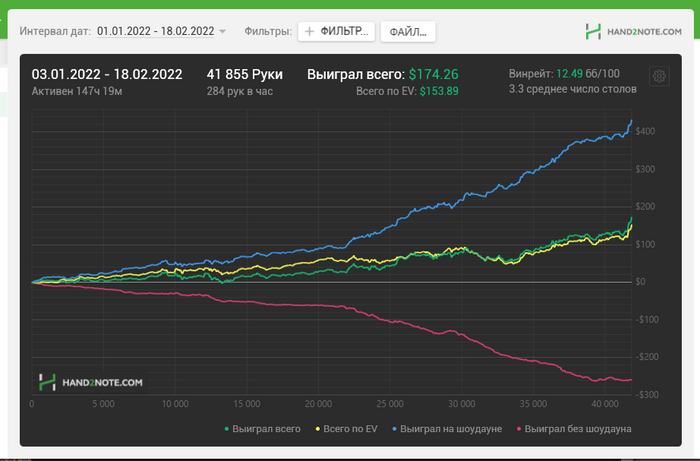Toggle the Всего по EV legend series
Image resolution: width=700 pixels, height=461 pixels.
click(346, 429)
